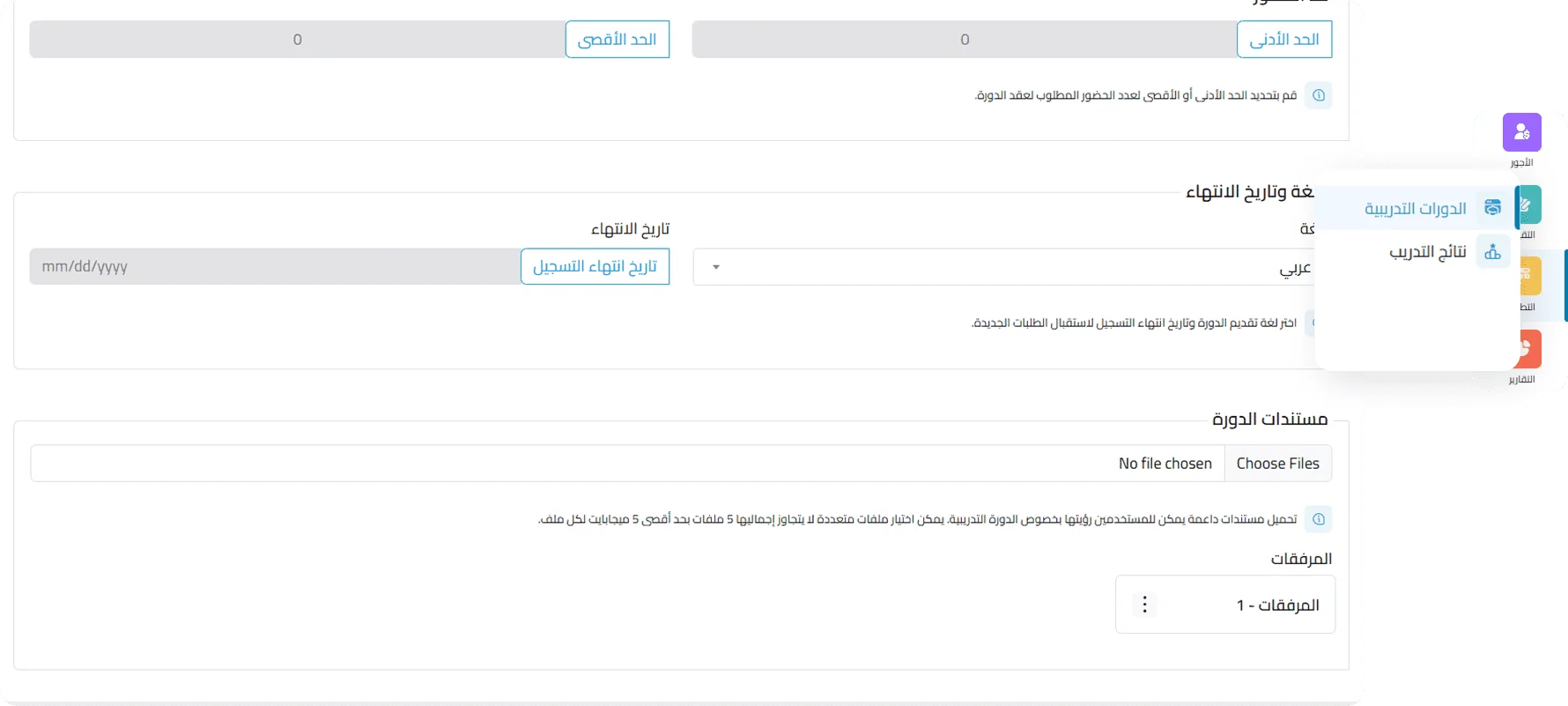1568x706 pixels.
Task: Click the 'No file chosen' text
Action: (1165, 464)
